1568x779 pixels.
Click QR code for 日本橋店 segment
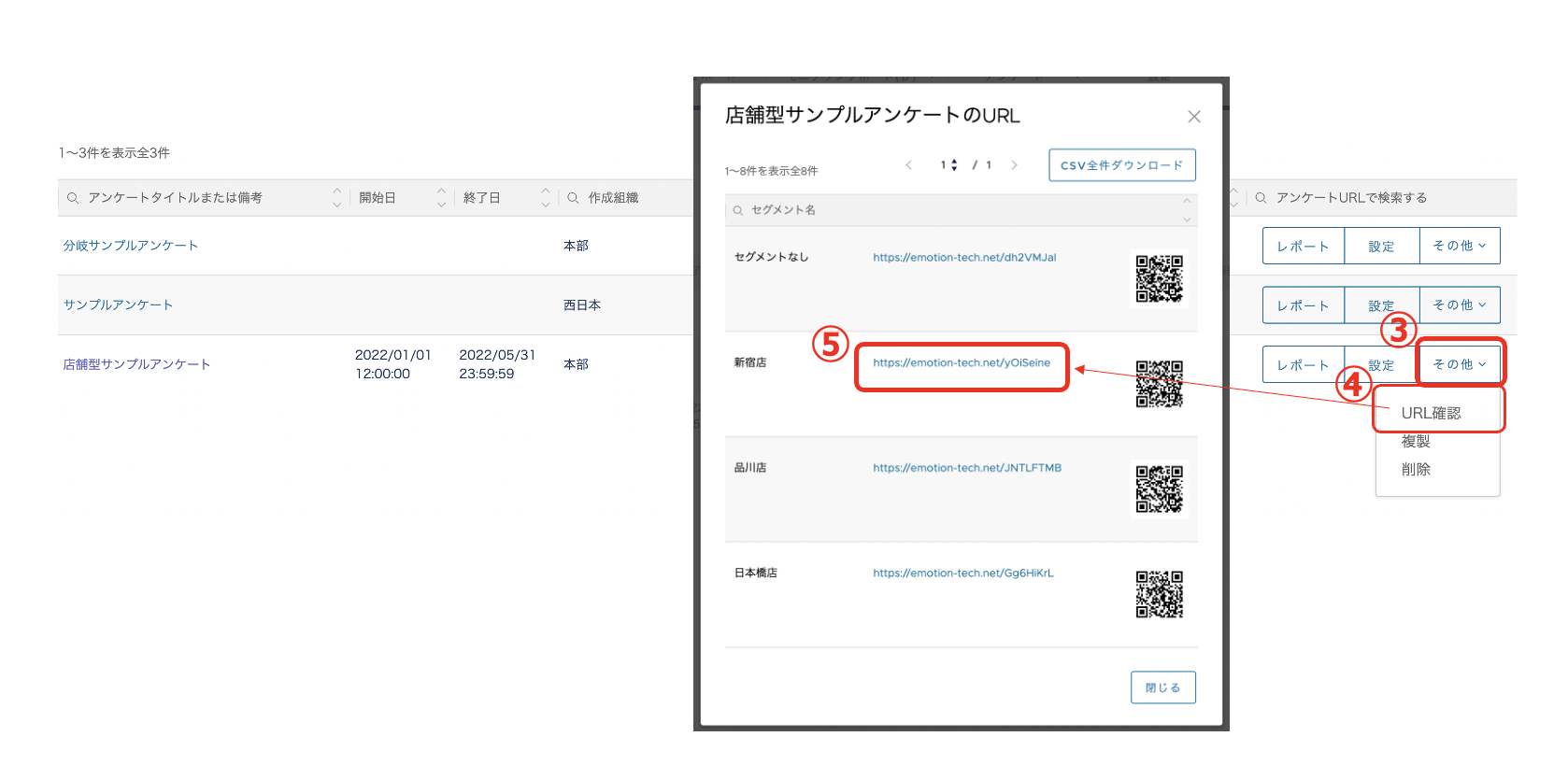(1159, 595)
